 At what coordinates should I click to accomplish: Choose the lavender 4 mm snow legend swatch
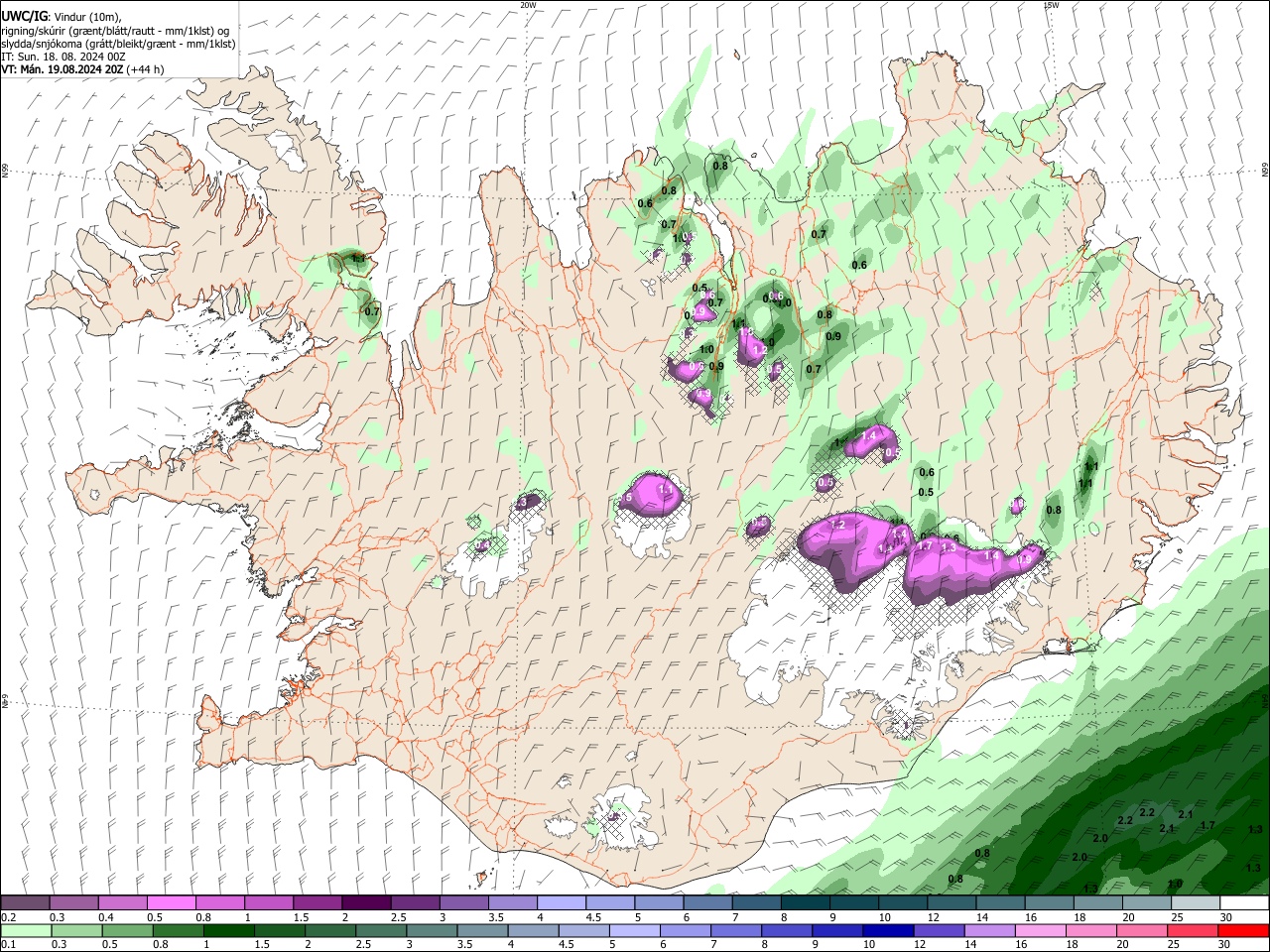pyautogui.click(x=562, y=903)
